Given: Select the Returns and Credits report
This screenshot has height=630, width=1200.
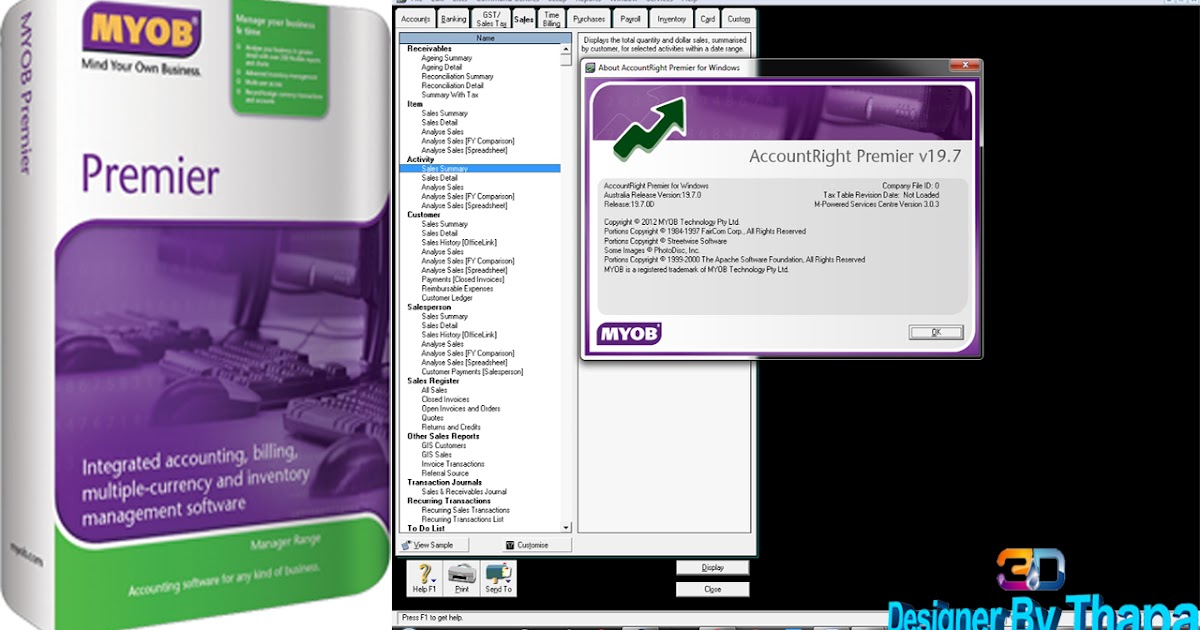Looking at the screenshot, I should point(450,427).
